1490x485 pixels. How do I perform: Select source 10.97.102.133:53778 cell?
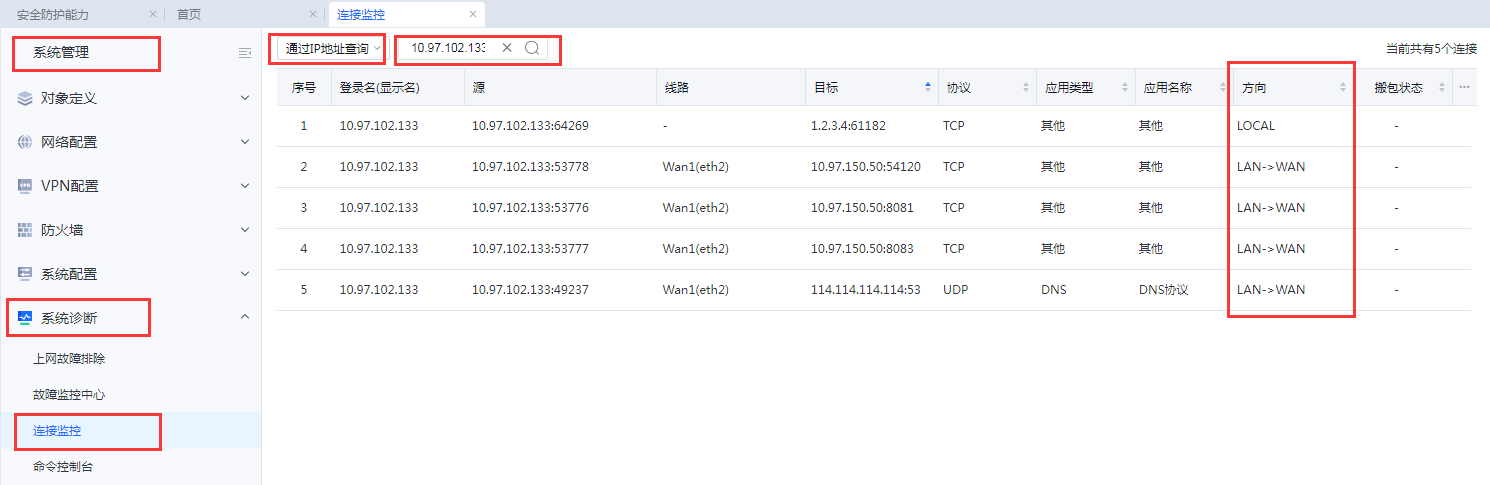tap(530, 167)
